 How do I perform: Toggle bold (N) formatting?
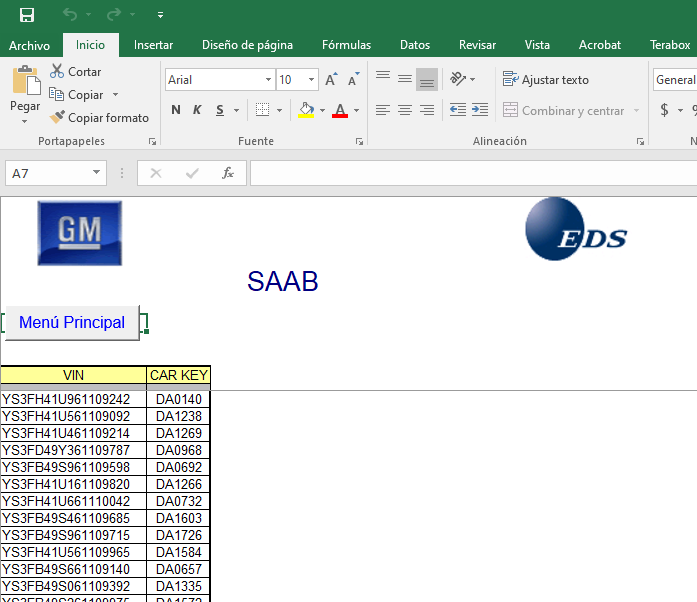click(x=176, y=110)
